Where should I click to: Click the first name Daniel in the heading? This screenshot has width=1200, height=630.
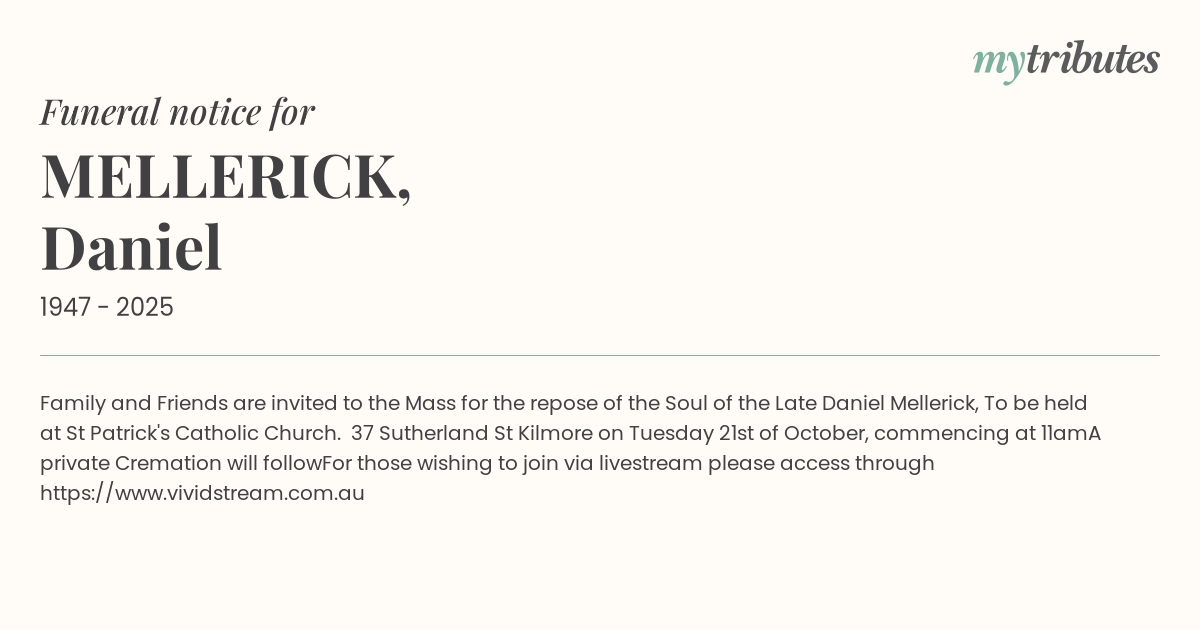(x=131, y=249)
